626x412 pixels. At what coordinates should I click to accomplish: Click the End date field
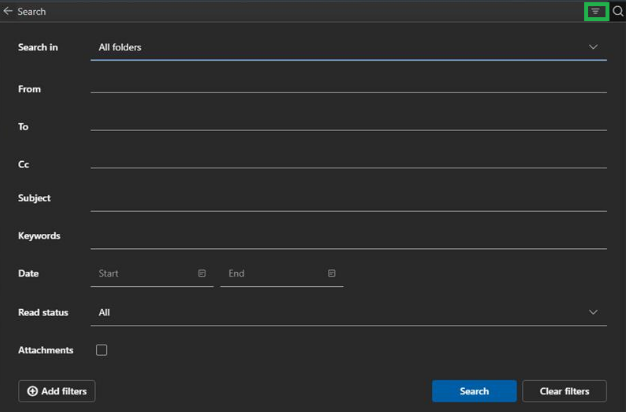(281, 274)
